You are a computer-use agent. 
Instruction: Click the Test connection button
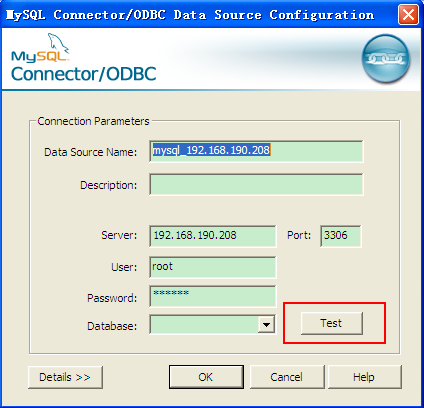point(332,323)
